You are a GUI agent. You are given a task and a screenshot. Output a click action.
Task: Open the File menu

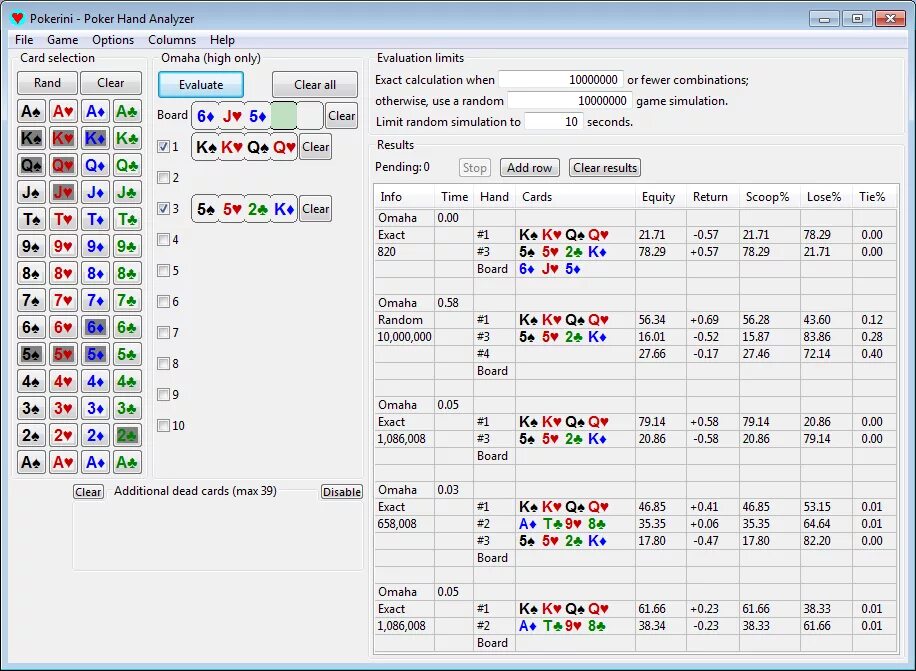coord(24,40)
